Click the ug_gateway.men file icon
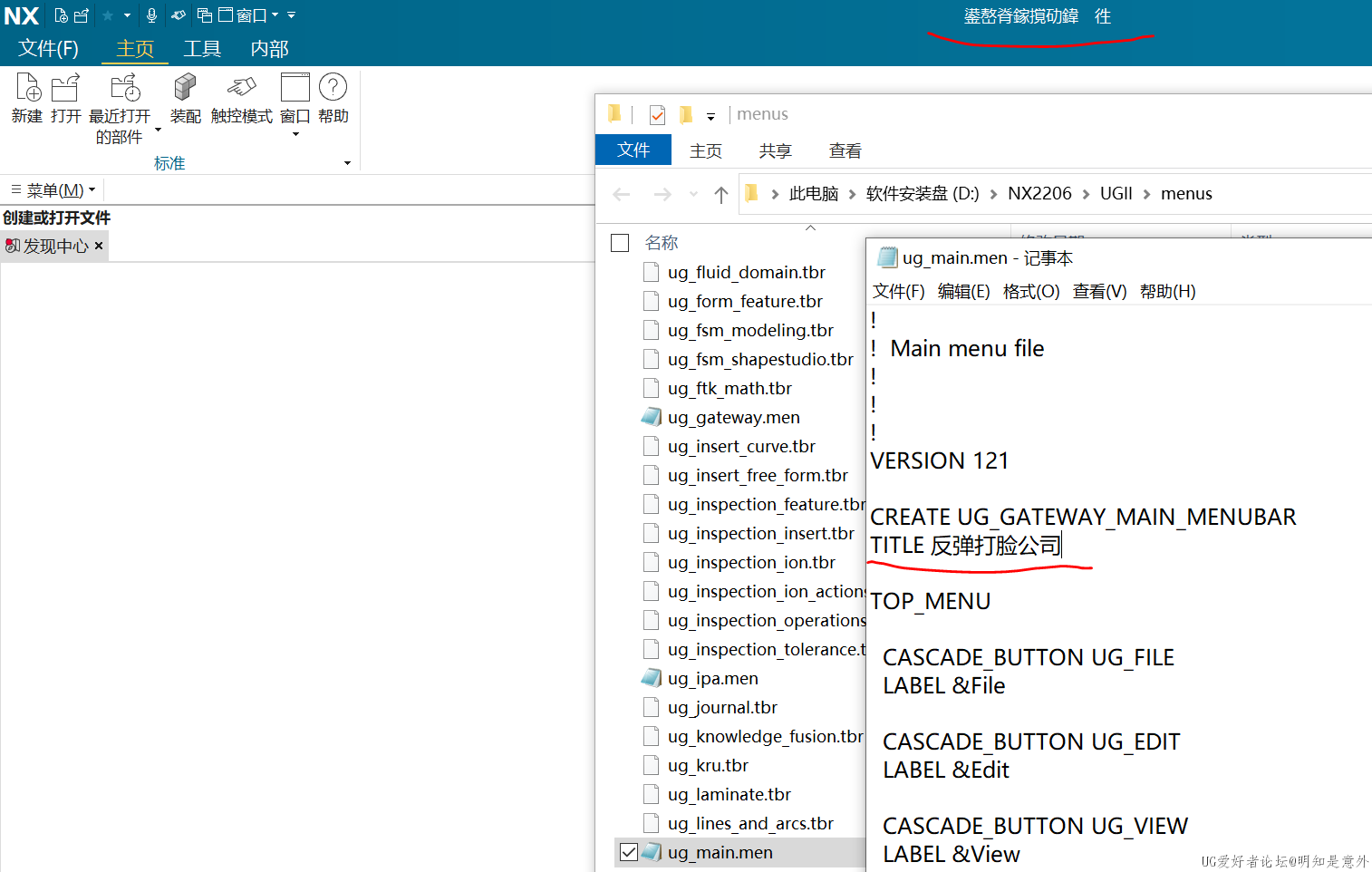The width and height of the screenshot is (1372, 872). [x=651, y=417]
